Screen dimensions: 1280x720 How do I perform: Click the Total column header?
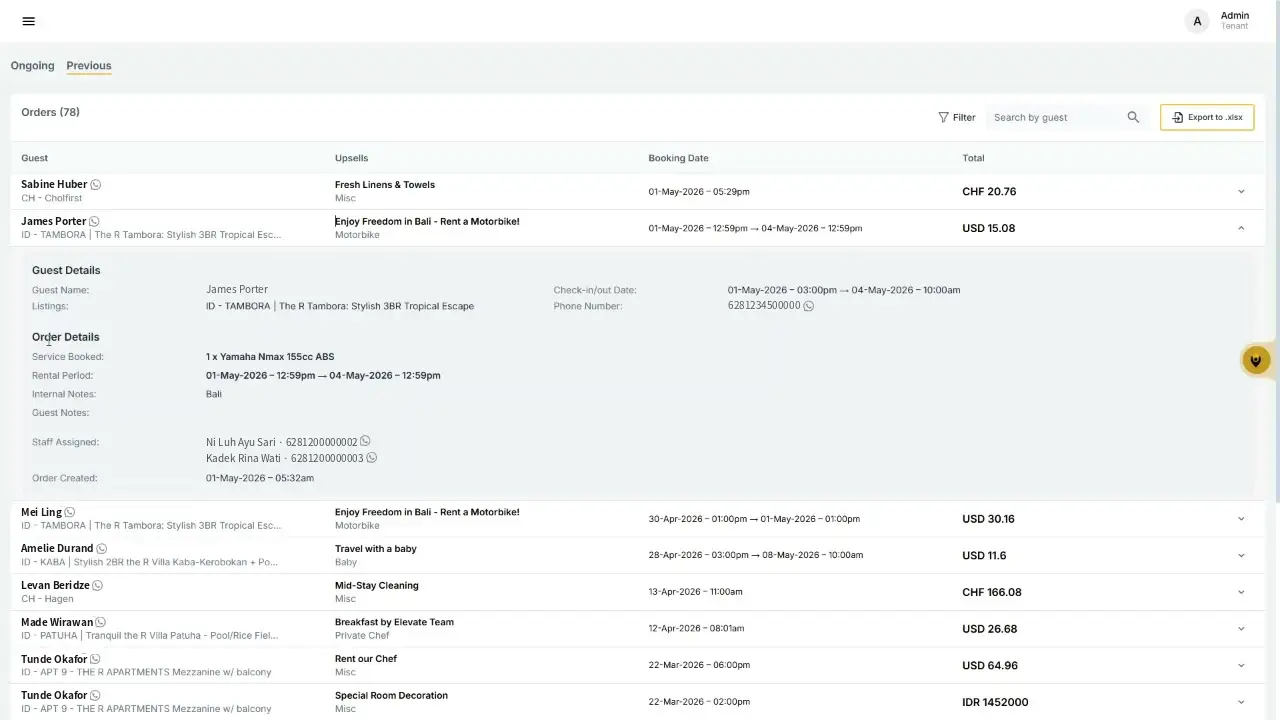[x=973, y=158]
